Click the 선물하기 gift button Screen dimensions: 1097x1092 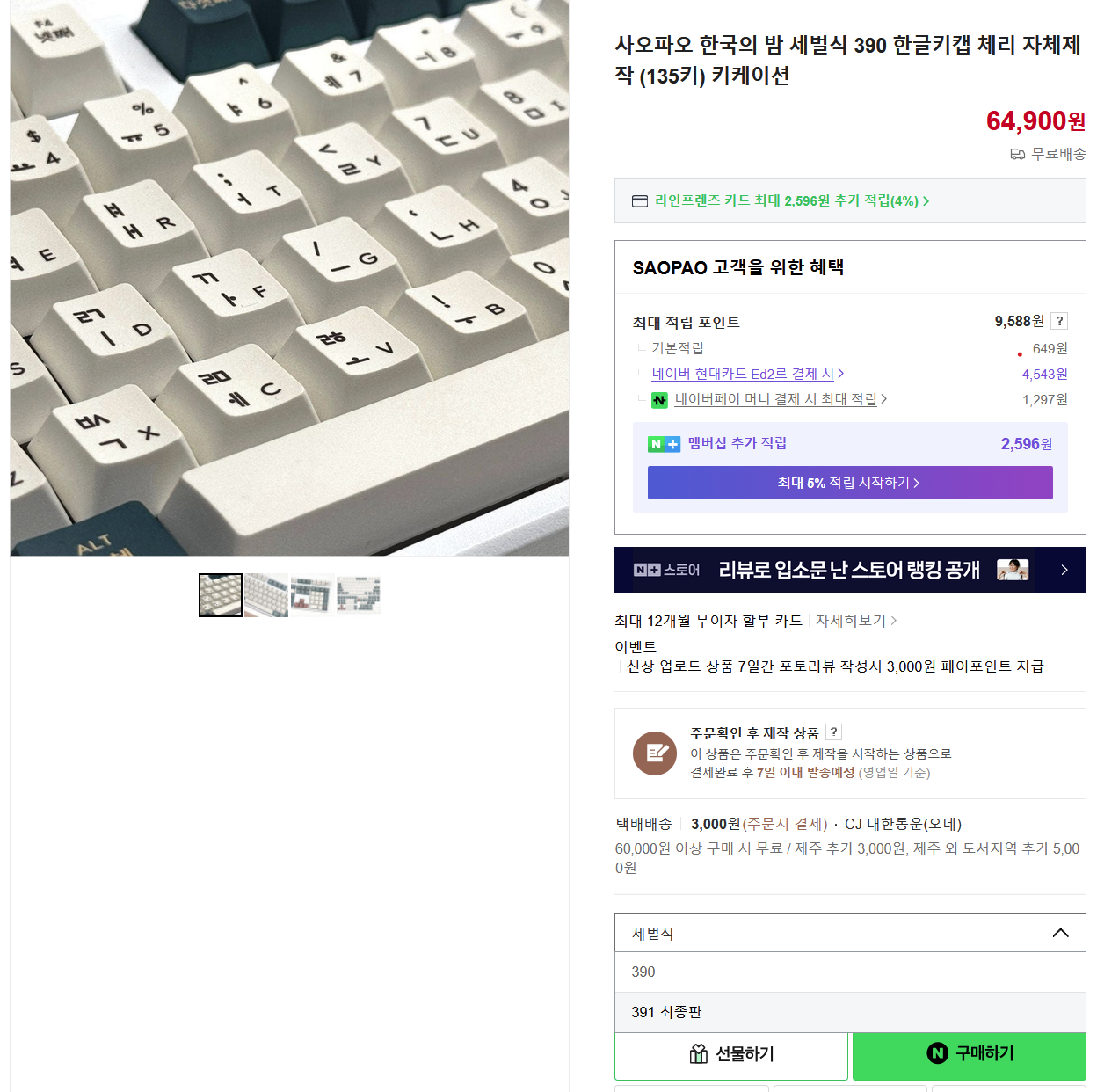coord(731,1055)
